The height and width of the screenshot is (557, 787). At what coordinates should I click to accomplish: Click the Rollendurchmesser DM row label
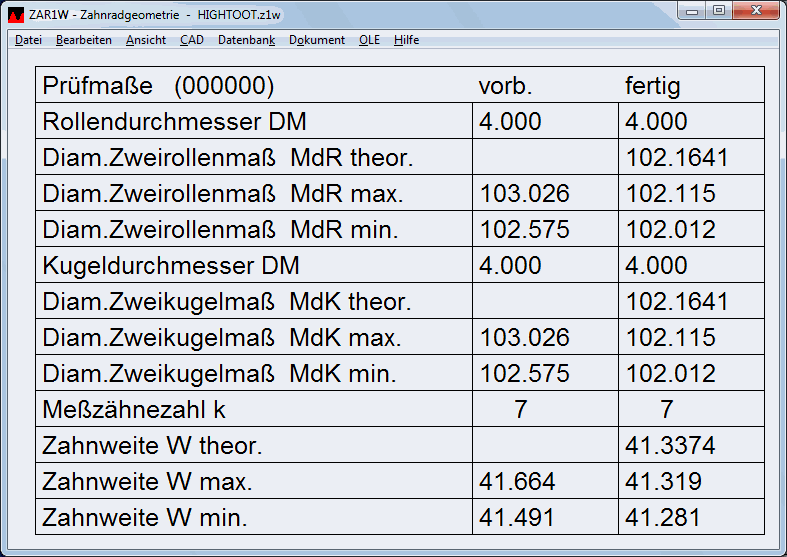coord(174,122)
